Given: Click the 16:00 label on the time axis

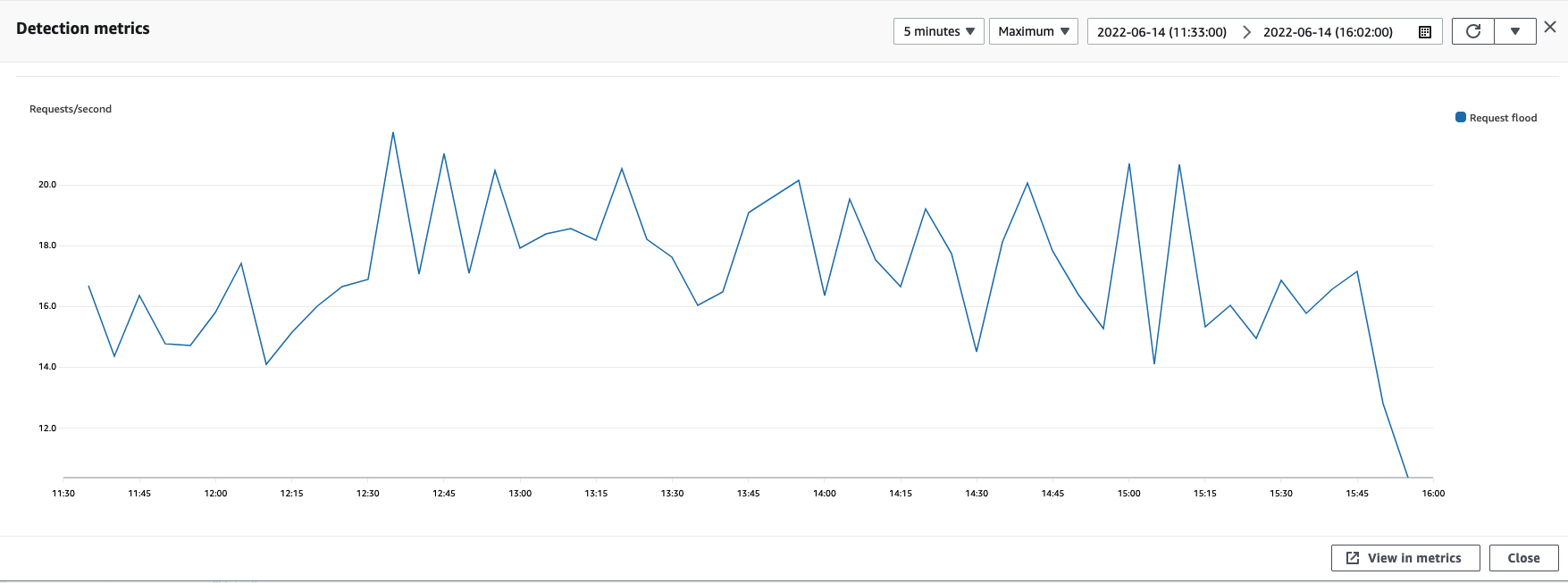Looking at the screenshot, I should tap(1432, 493).
